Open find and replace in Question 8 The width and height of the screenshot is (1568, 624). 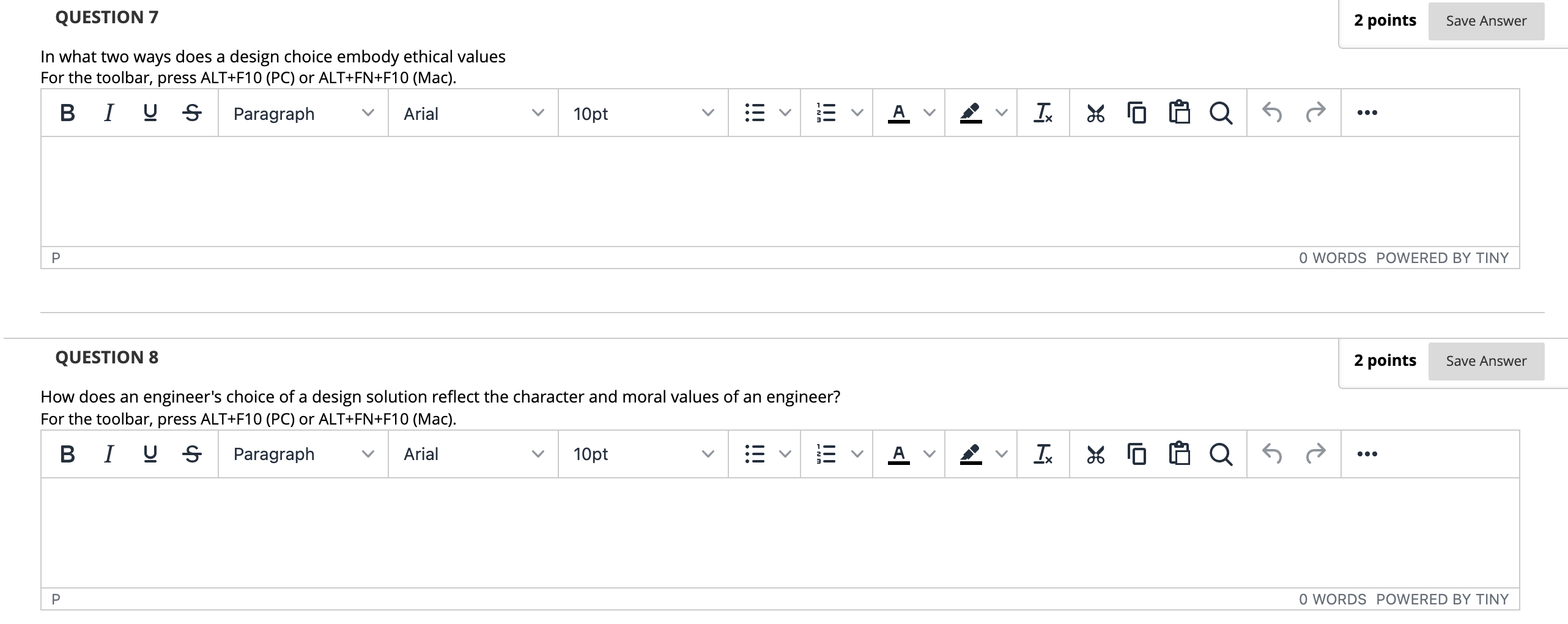click(1221, 454)
